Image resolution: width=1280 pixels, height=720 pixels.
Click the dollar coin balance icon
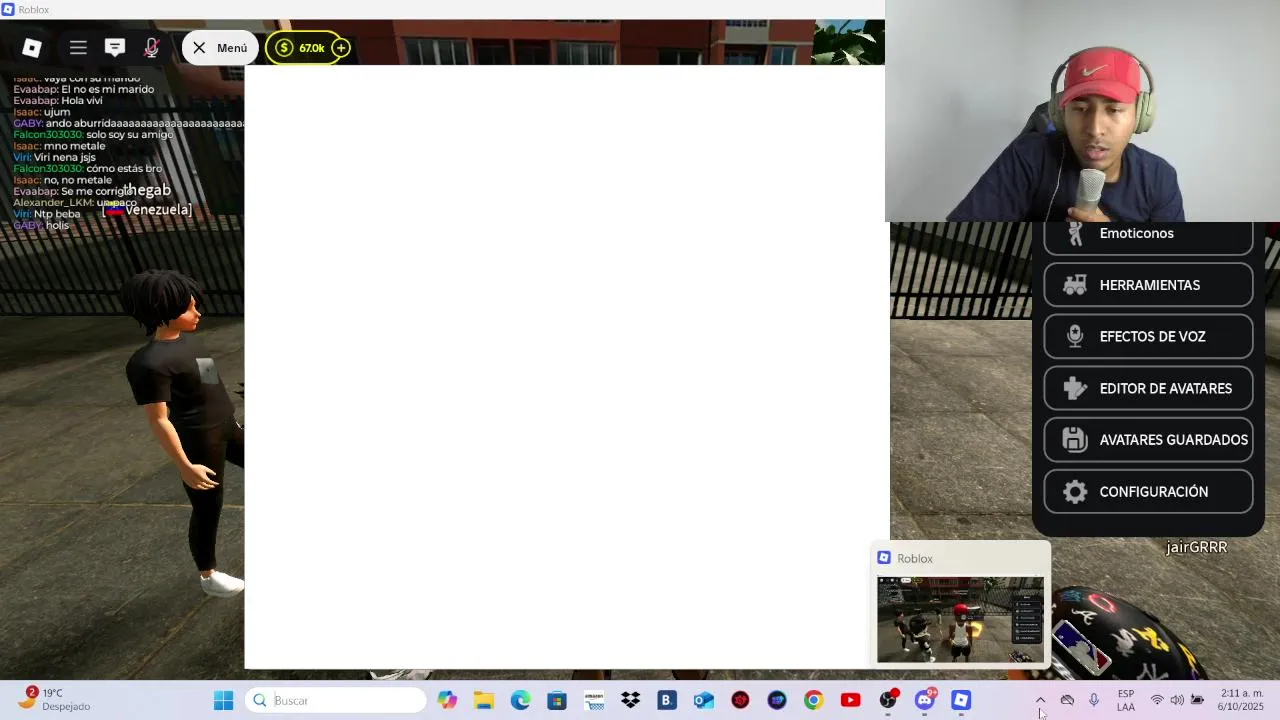click(x=285, y=48)
